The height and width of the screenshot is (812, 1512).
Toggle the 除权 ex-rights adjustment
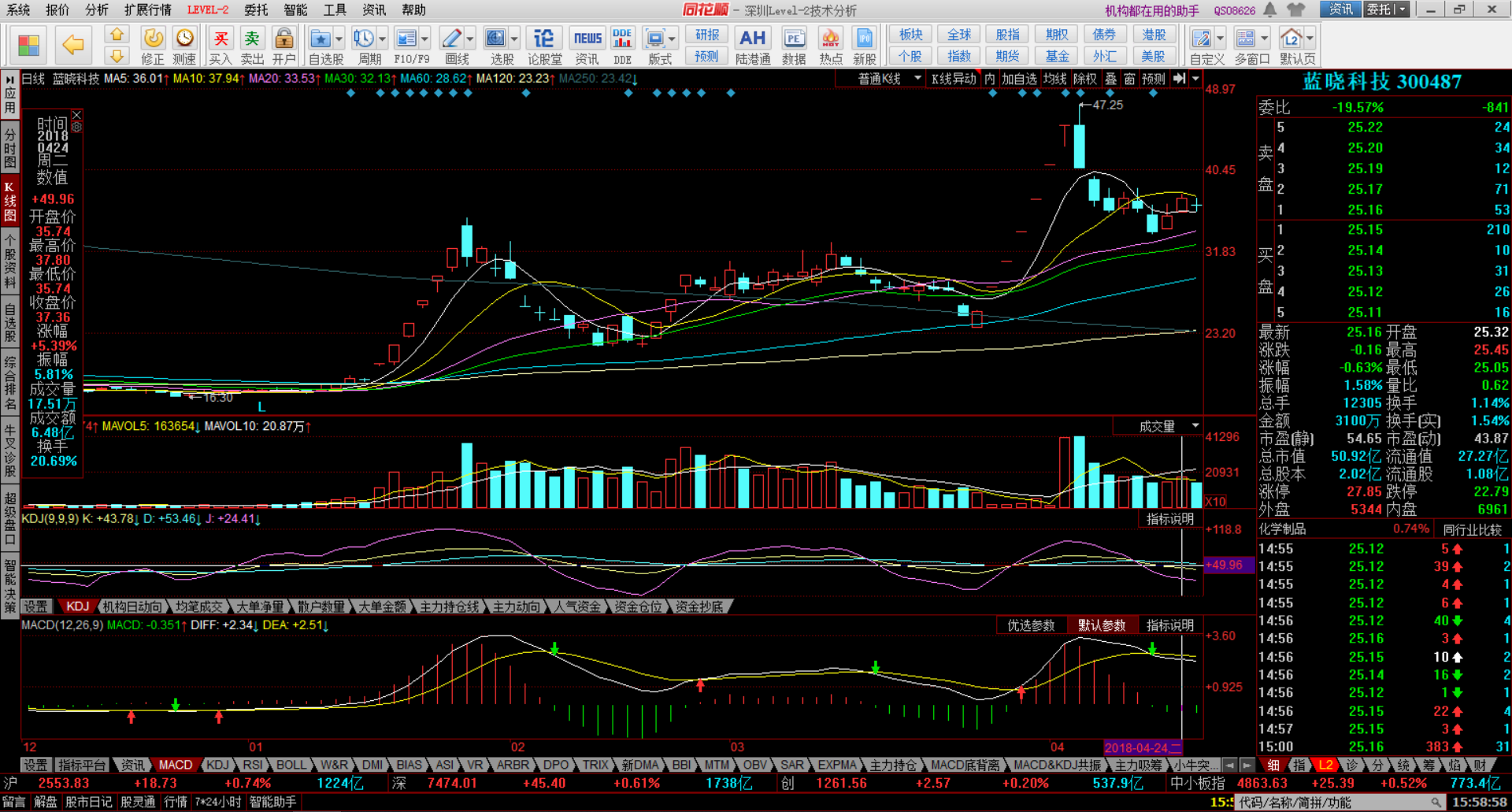click(1085, 79)
